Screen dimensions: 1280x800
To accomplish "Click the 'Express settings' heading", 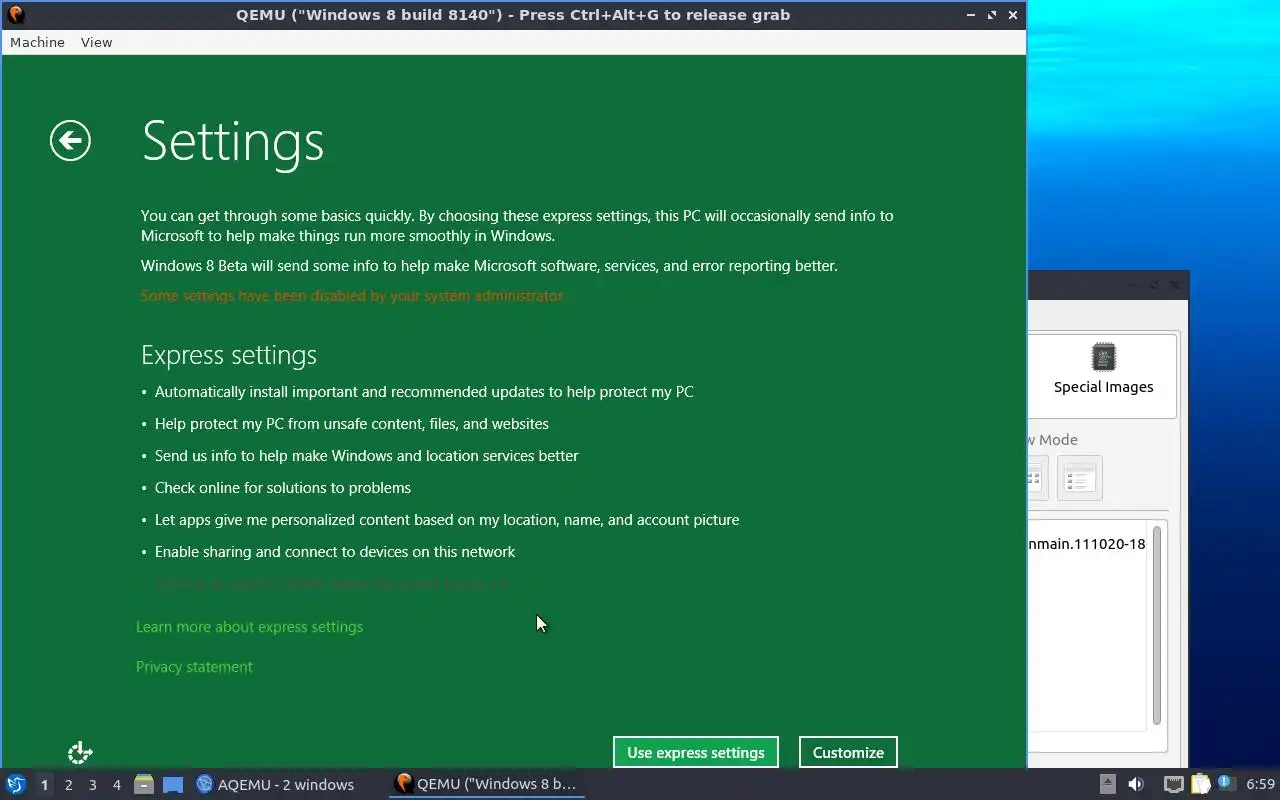I will (x=229, y=355).
